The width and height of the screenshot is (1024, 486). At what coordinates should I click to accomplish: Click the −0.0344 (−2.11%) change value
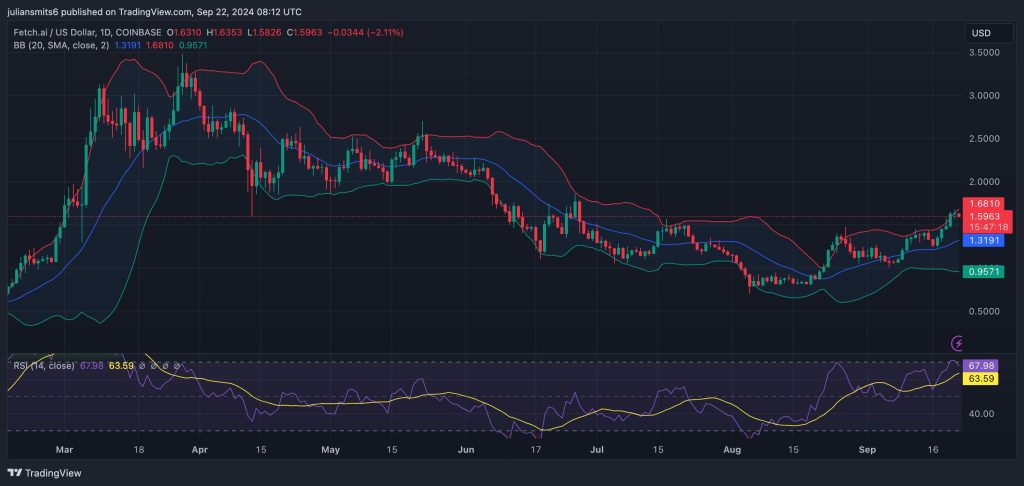(x=365, y=32)
